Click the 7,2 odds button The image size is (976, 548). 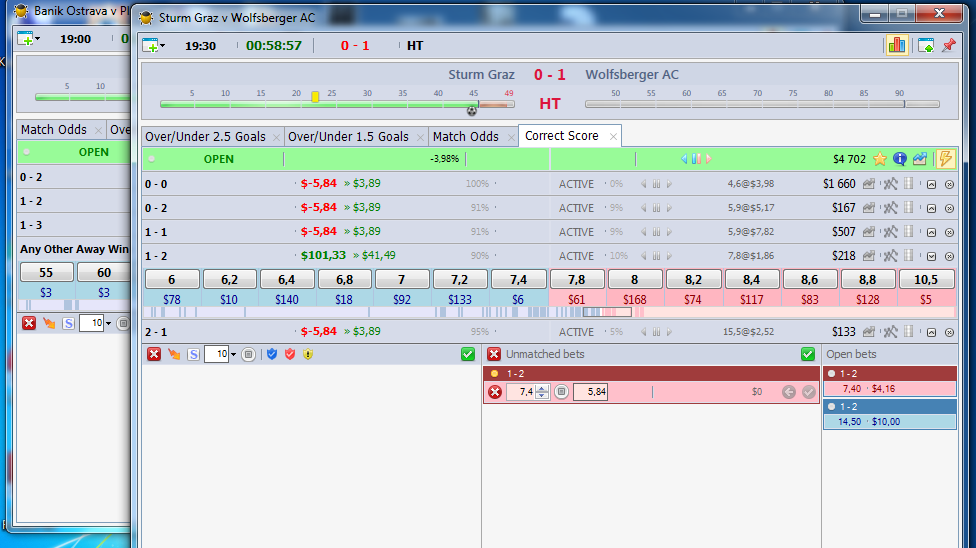pyautogui.click(x=459, y=280)
